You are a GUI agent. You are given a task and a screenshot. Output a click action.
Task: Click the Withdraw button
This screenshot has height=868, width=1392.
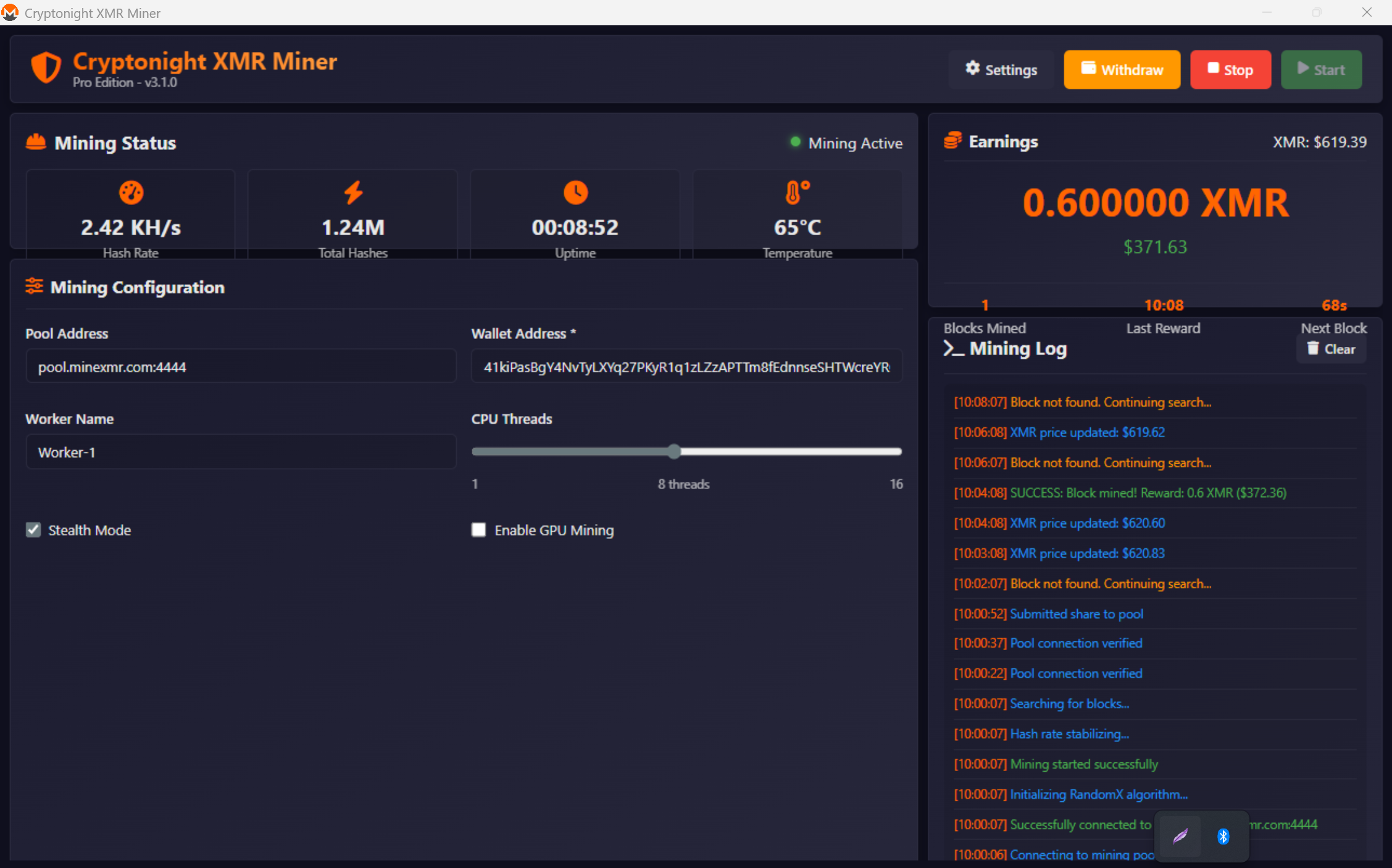point(1122,70)
